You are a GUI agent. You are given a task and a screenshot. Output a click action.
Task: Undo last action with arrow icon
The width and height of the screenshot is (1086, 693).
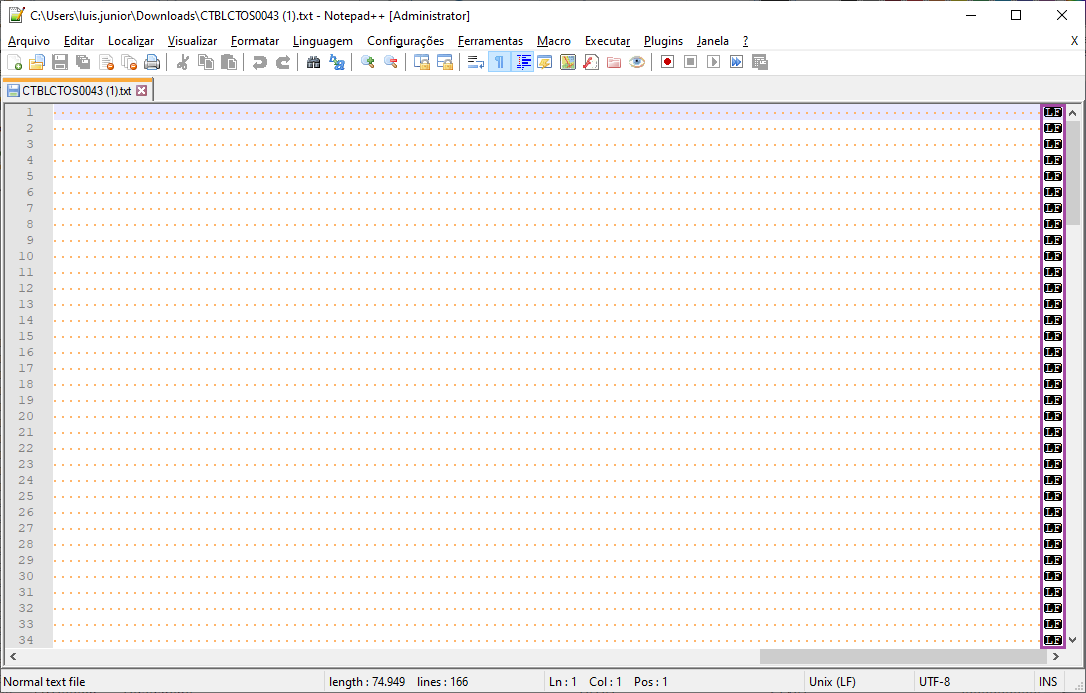click(260, 62)
